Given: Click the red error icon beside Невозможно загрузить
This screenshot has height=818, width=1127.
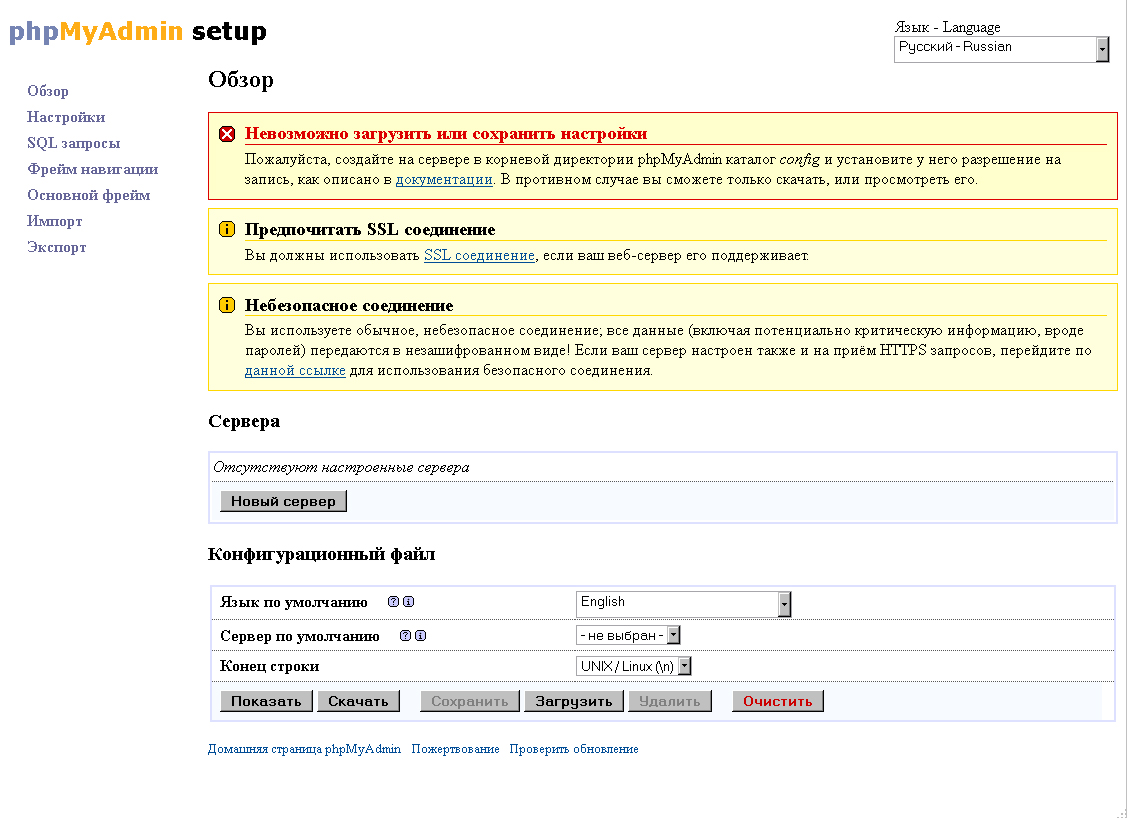Looking at the screenshot, I should coord(227,134).
